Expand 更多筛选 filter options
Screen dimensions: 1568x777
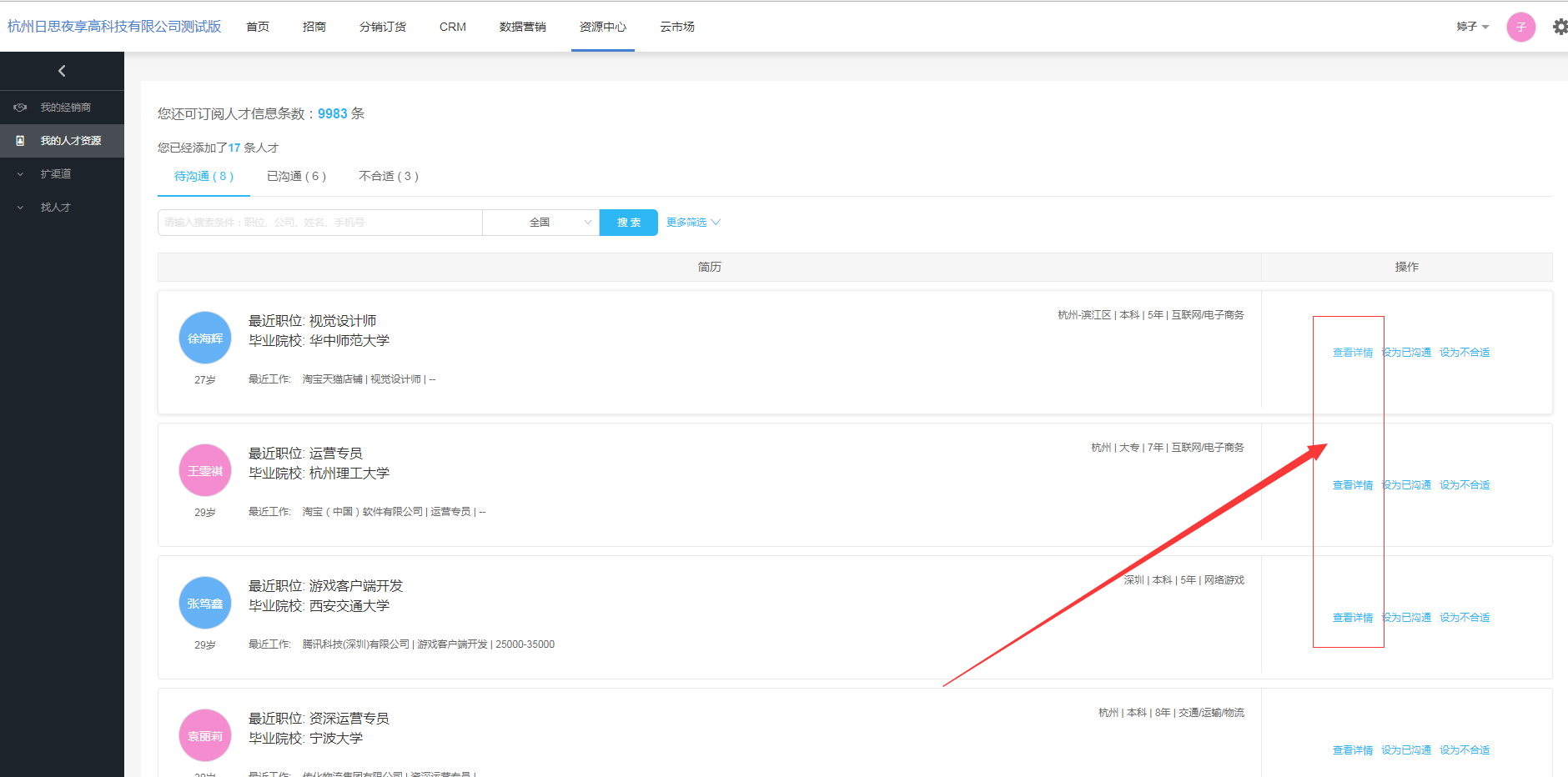coord(692,223)
